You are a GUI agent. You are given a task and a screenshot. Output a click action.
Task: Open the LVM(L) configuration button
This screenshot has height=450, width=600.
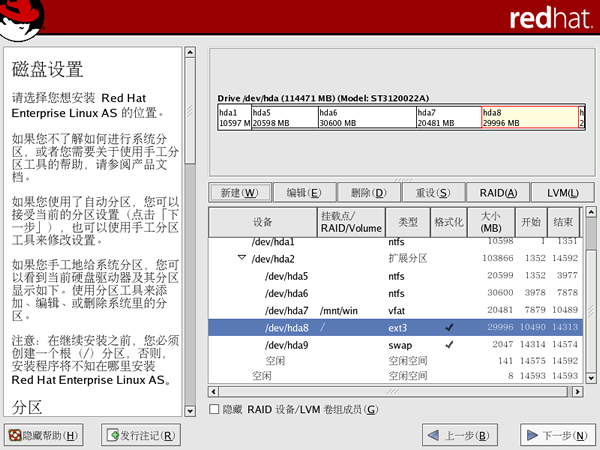tap(563, 192)
